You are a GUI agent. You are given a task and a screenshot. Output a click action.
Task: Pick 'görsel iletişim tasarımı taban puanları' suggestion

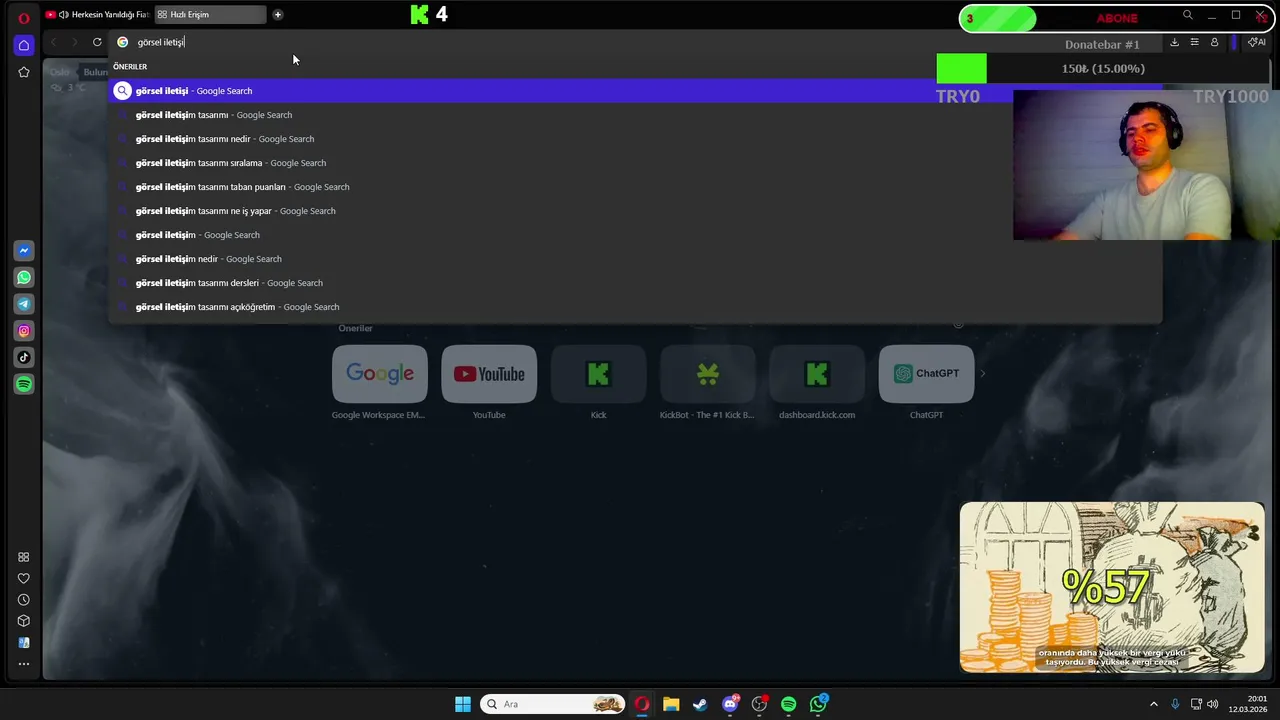click(635, 187)
